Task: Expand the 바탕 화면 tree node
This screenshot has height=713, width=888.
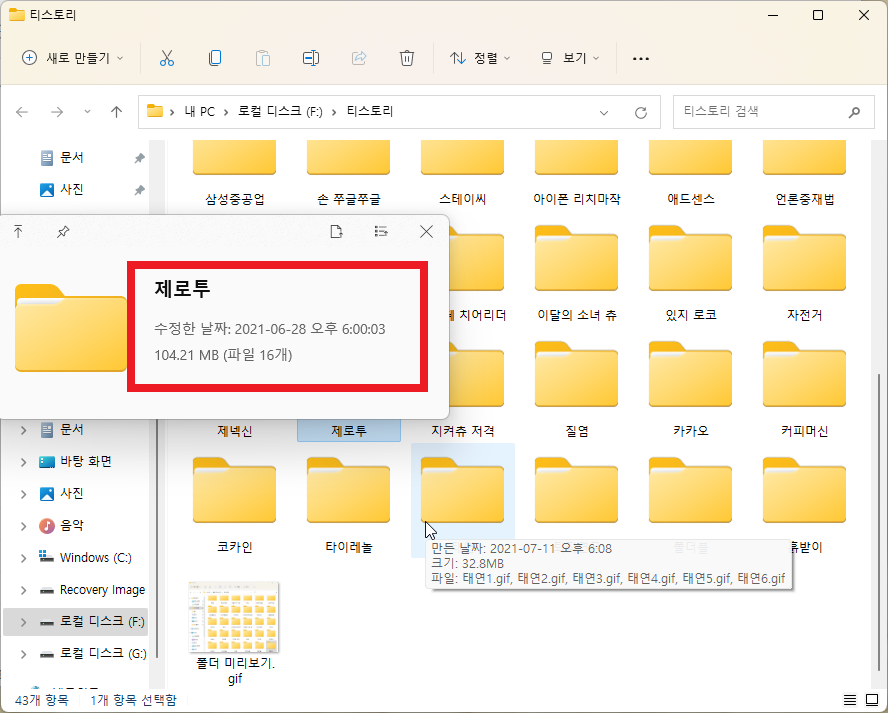Action: click(23, 462)
